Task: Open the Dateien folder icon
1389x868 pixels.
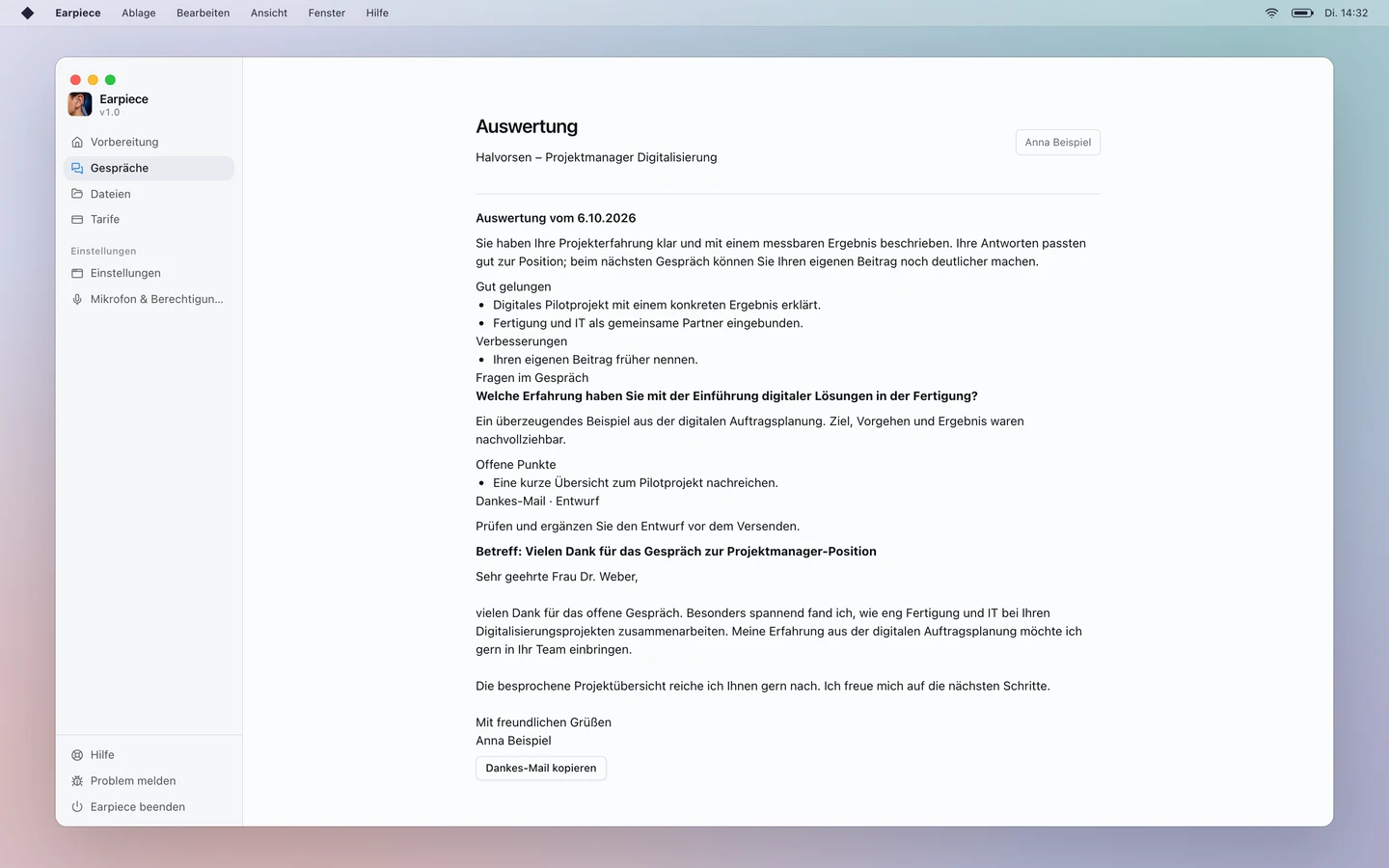Action: tap(77, 194)
